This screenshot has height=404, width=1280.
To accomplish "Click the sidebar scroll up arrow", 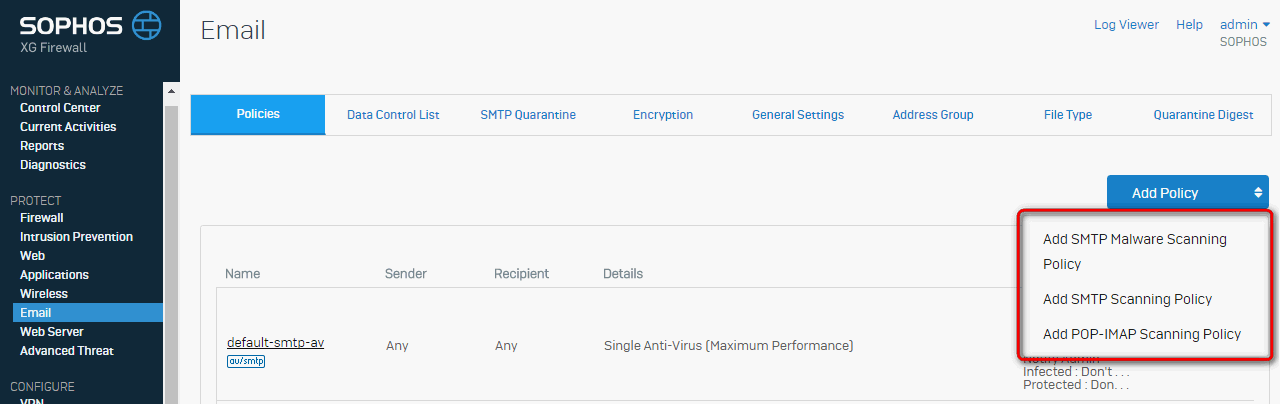I will click(170, 93).
